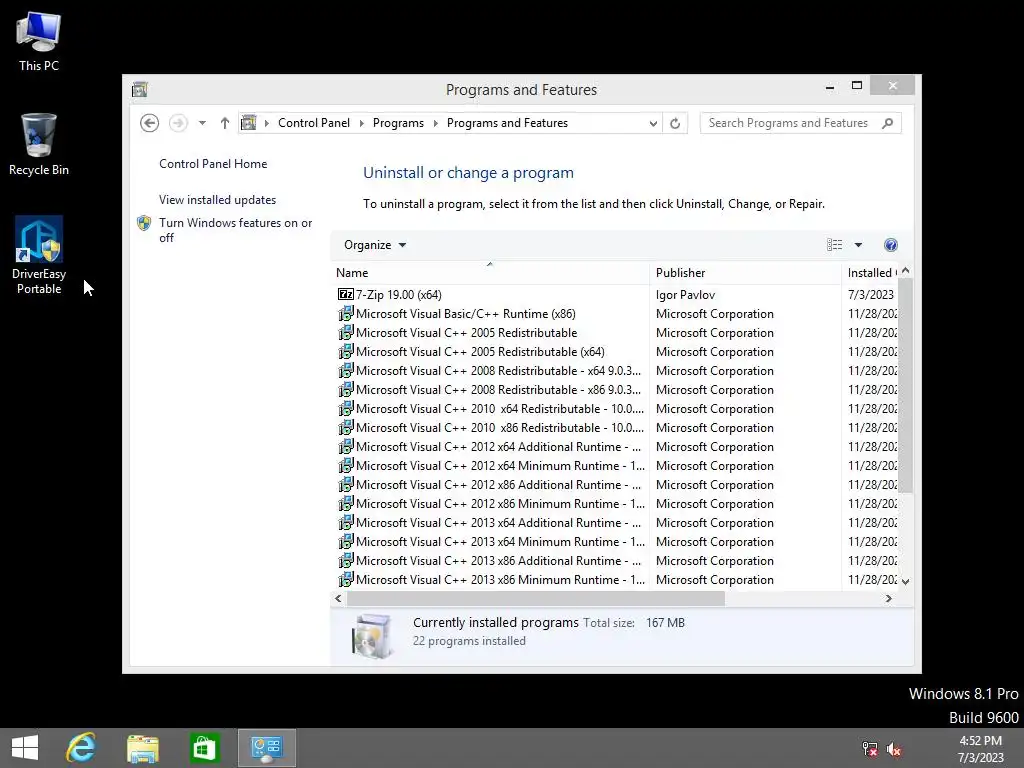
Task: Select Visual C++ 2008 Redistributable - x86 entry
Action: (616, 389)
